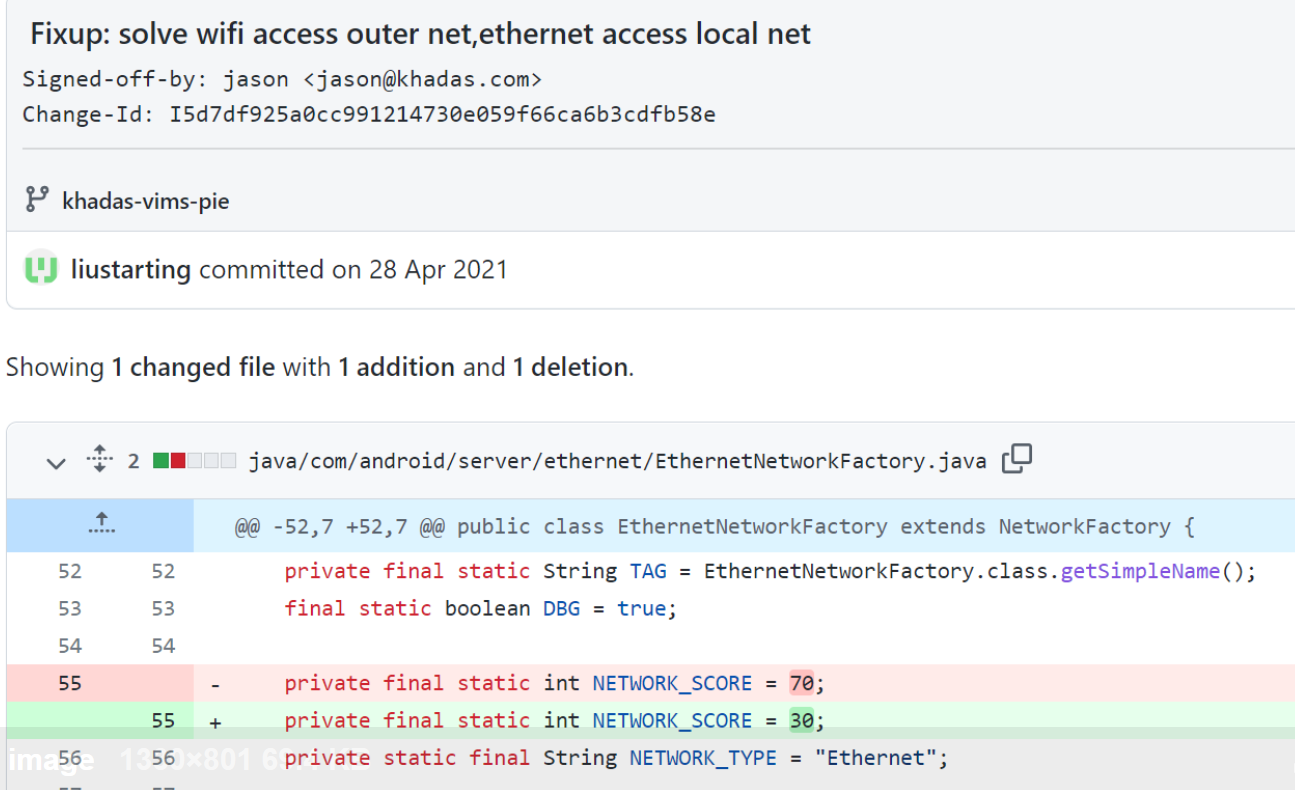Click the expand-all-lines arrows icon beside the file chevron
1295x790 pixels.
click(99, 459)
